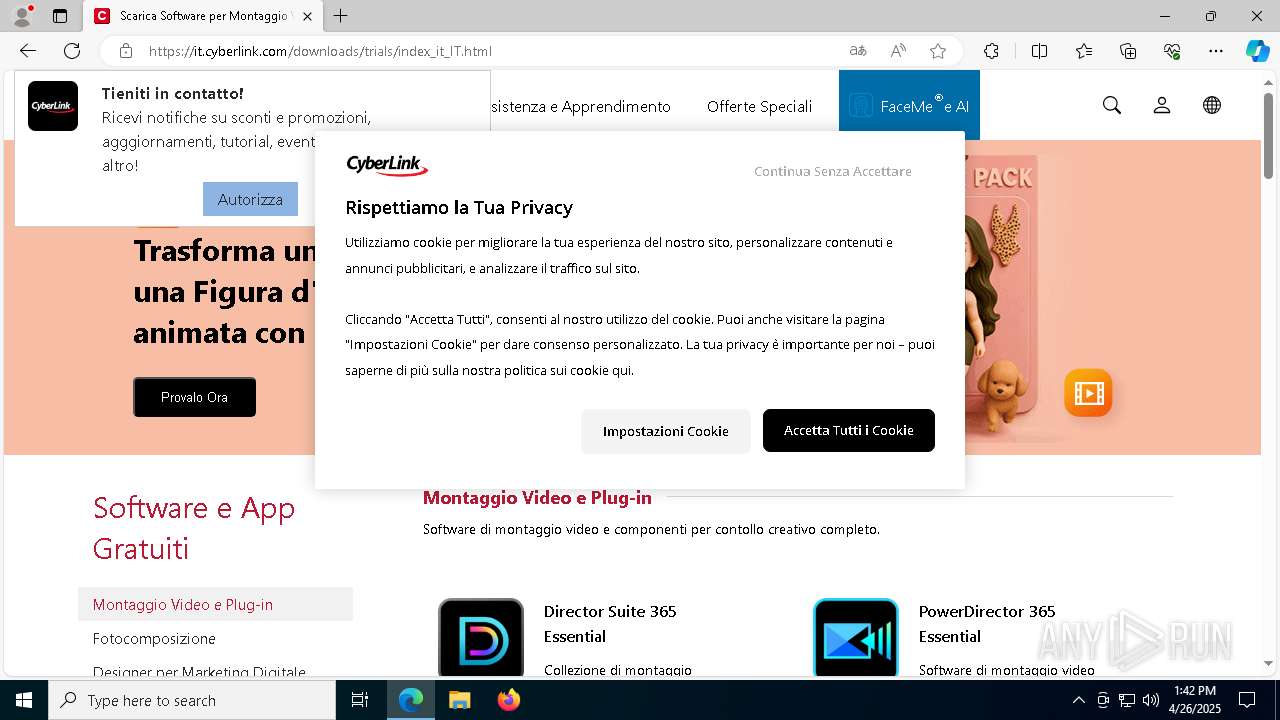
Task: Click Accetta Tutti i Cookie button
Action: 849,430
